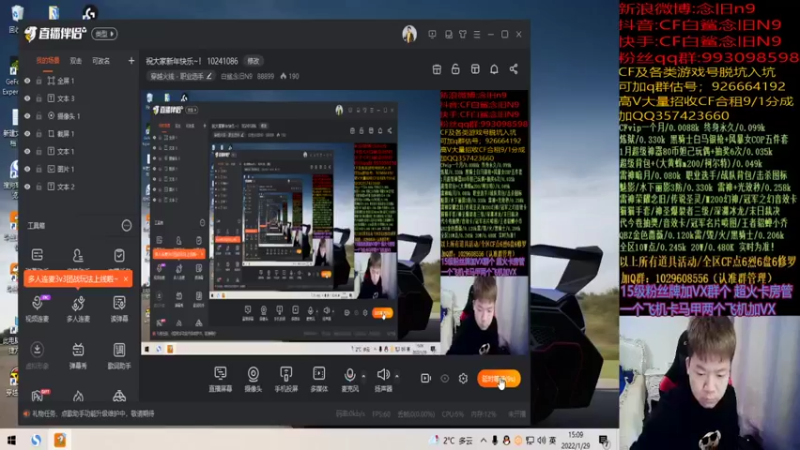This screenshot has width=800, height=450.
Task: Open the taskbar clock showing 15:09
Action: [x=576, y=440]
